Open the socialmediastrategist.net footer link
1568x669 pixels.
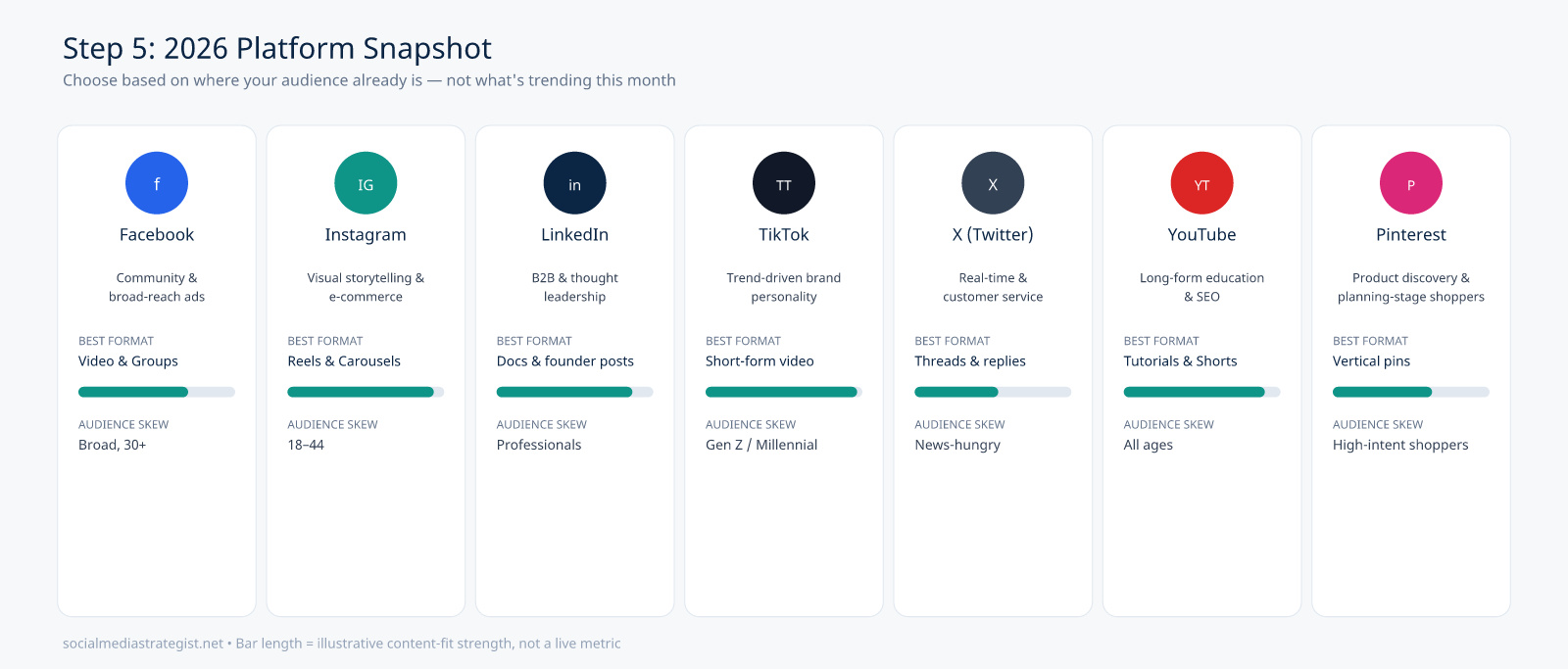[x=143, y=644]
